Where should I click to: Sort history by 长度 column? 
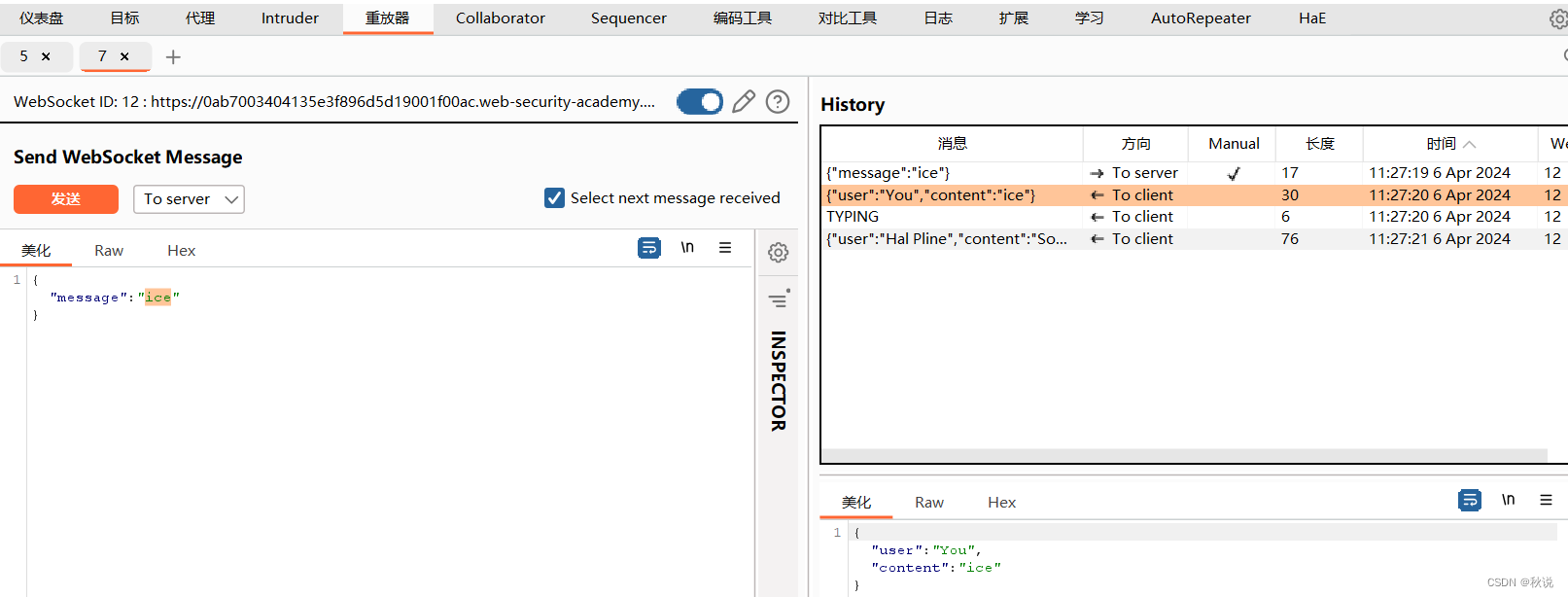[1319, 144]
